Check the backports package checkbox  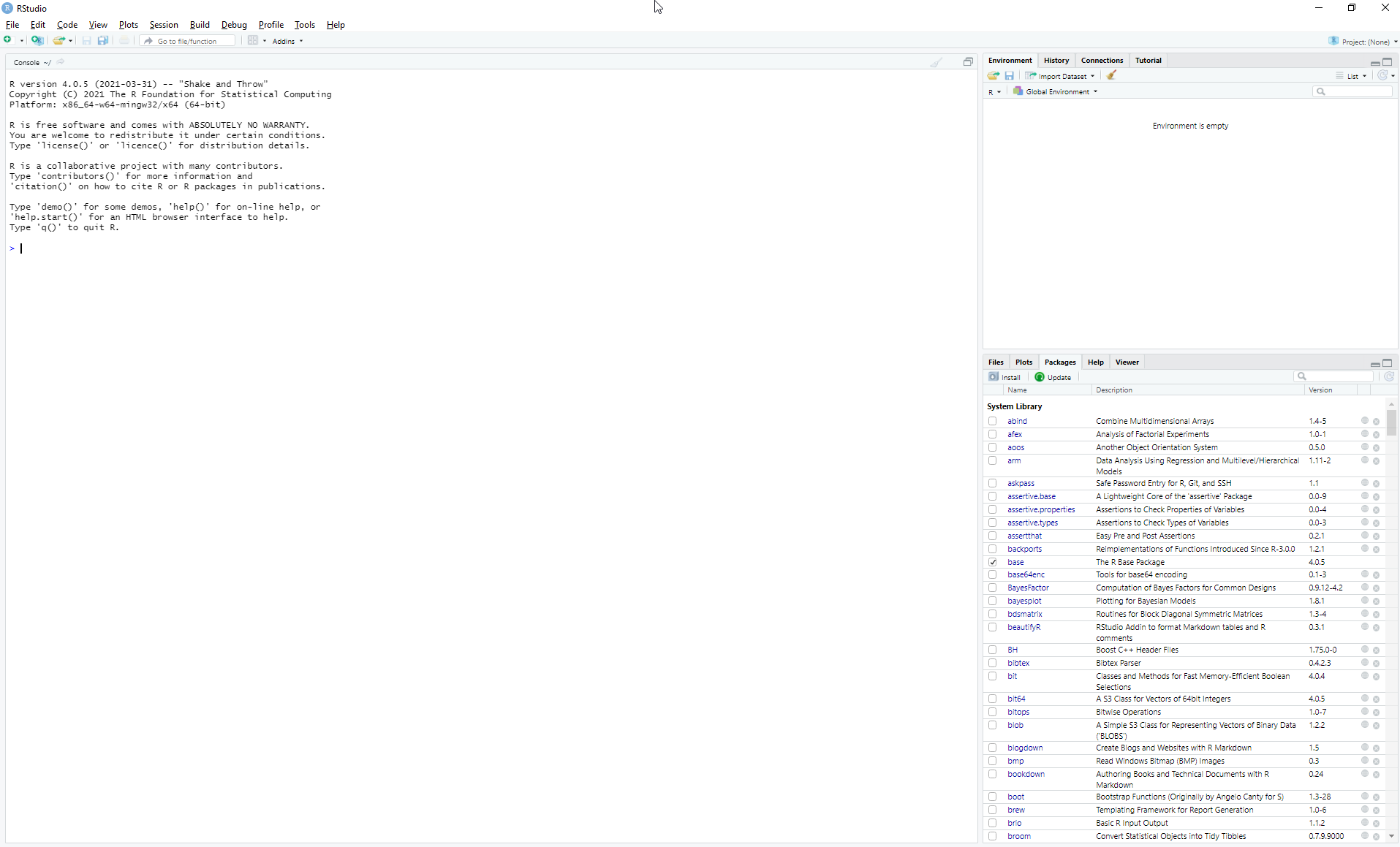coord(992,549)
